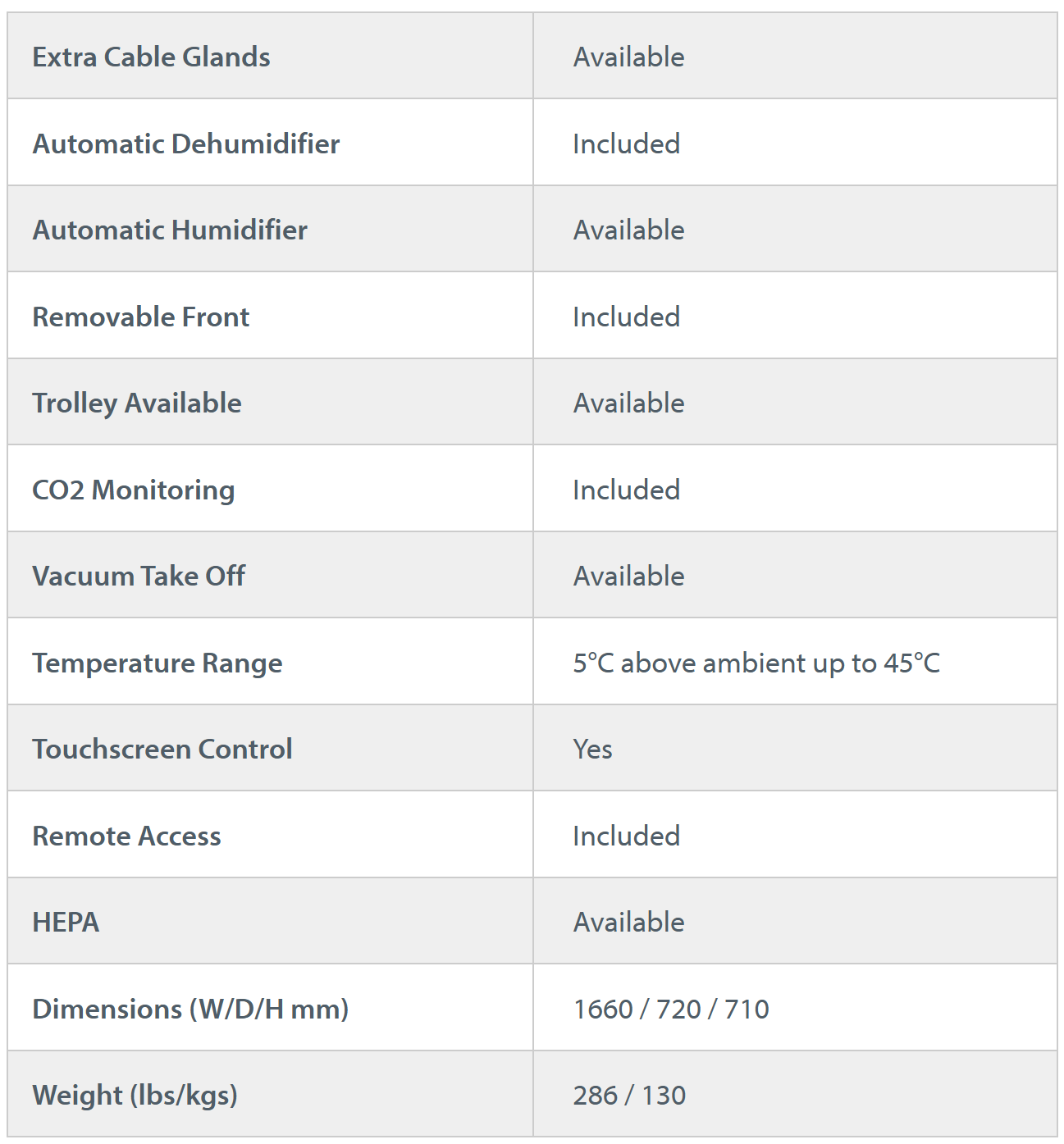
Task: Click Included value beside Remote Access
Action: (x=627, y=836)
